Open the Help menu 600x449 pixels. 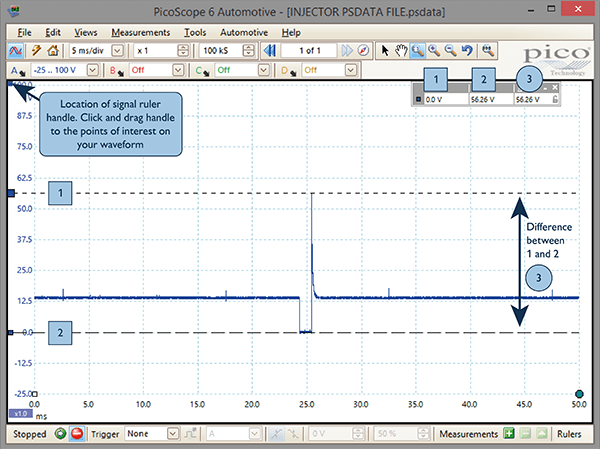point(291,33)
